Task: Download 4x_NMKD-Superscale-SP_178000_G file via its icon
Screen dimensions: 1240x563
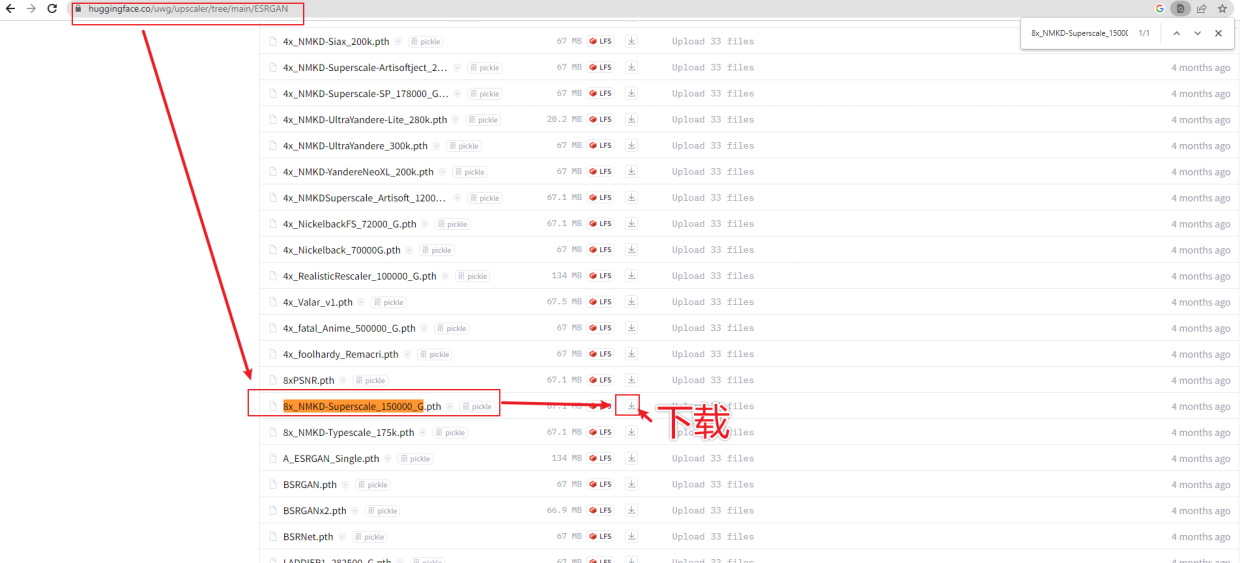Action: (x=631, y=93)
